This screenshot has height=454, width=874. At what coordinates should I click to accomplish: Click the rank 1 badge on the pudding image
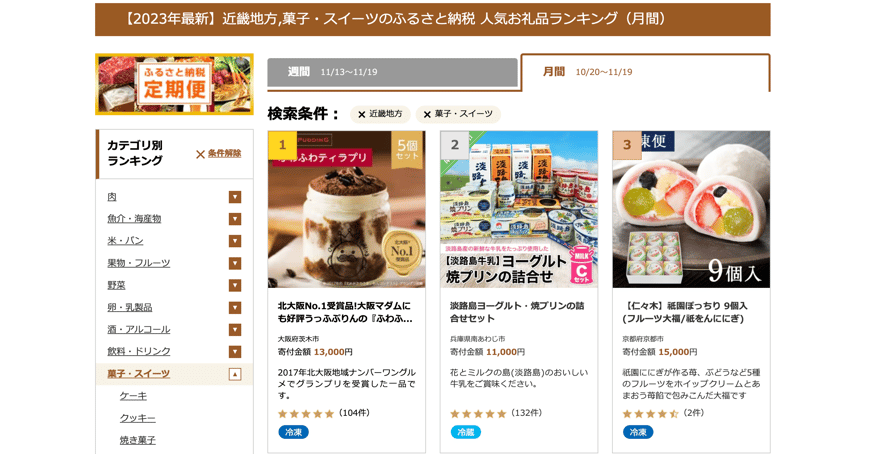(283, 145)
